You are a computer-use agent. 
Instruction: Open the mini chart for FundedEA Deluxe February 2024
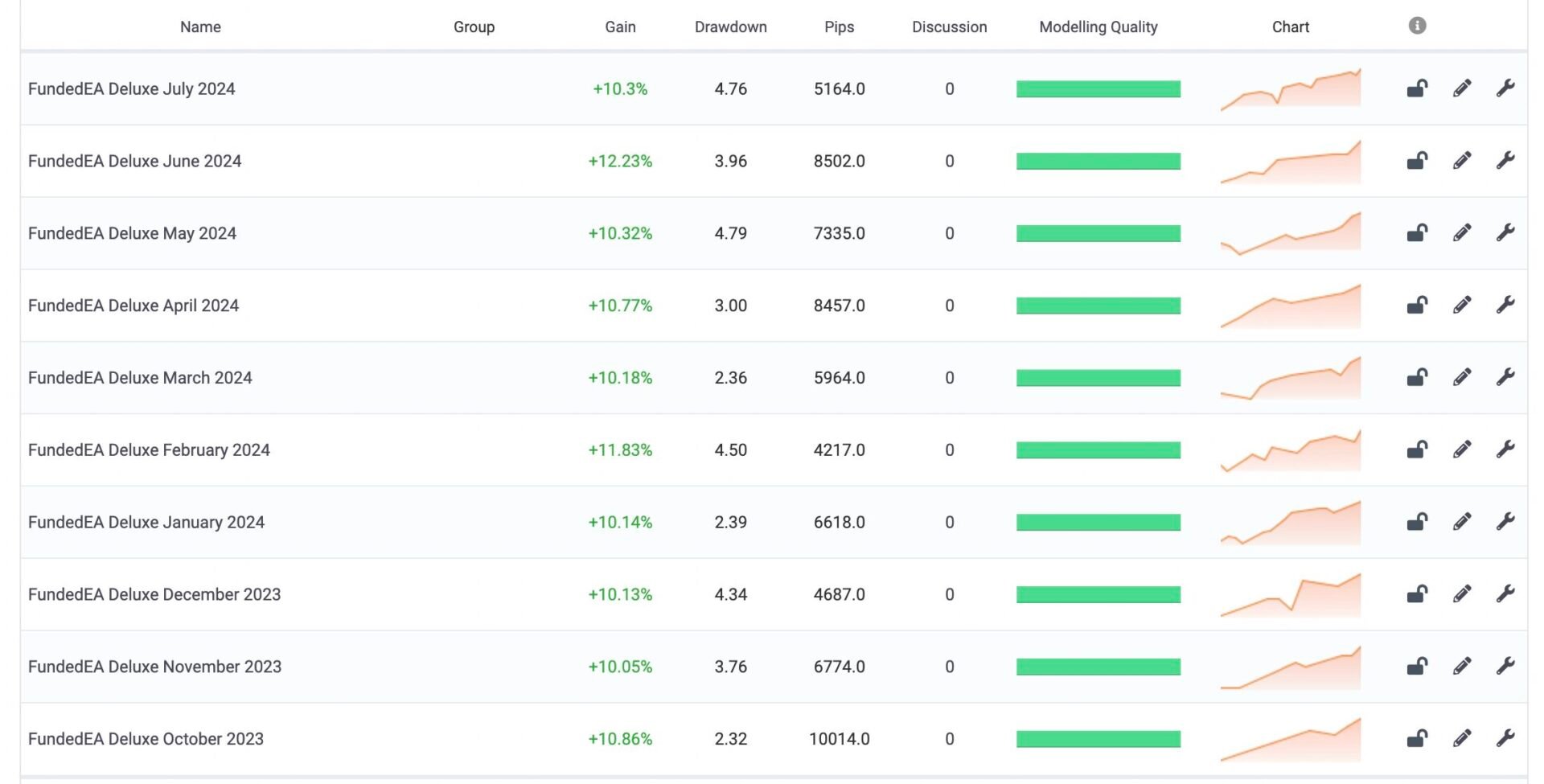[1290, 449]
